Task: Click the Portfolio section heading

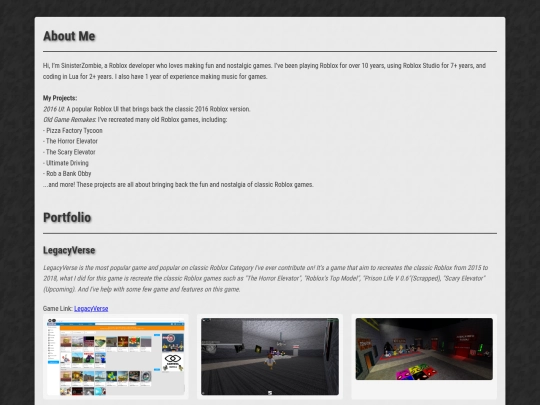Action: click(x=67, y=218)
